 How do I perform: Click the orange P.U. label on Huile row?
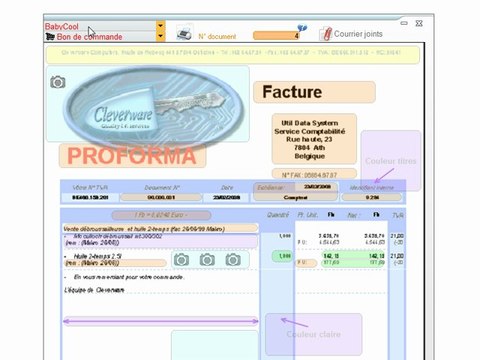[306, 263]
